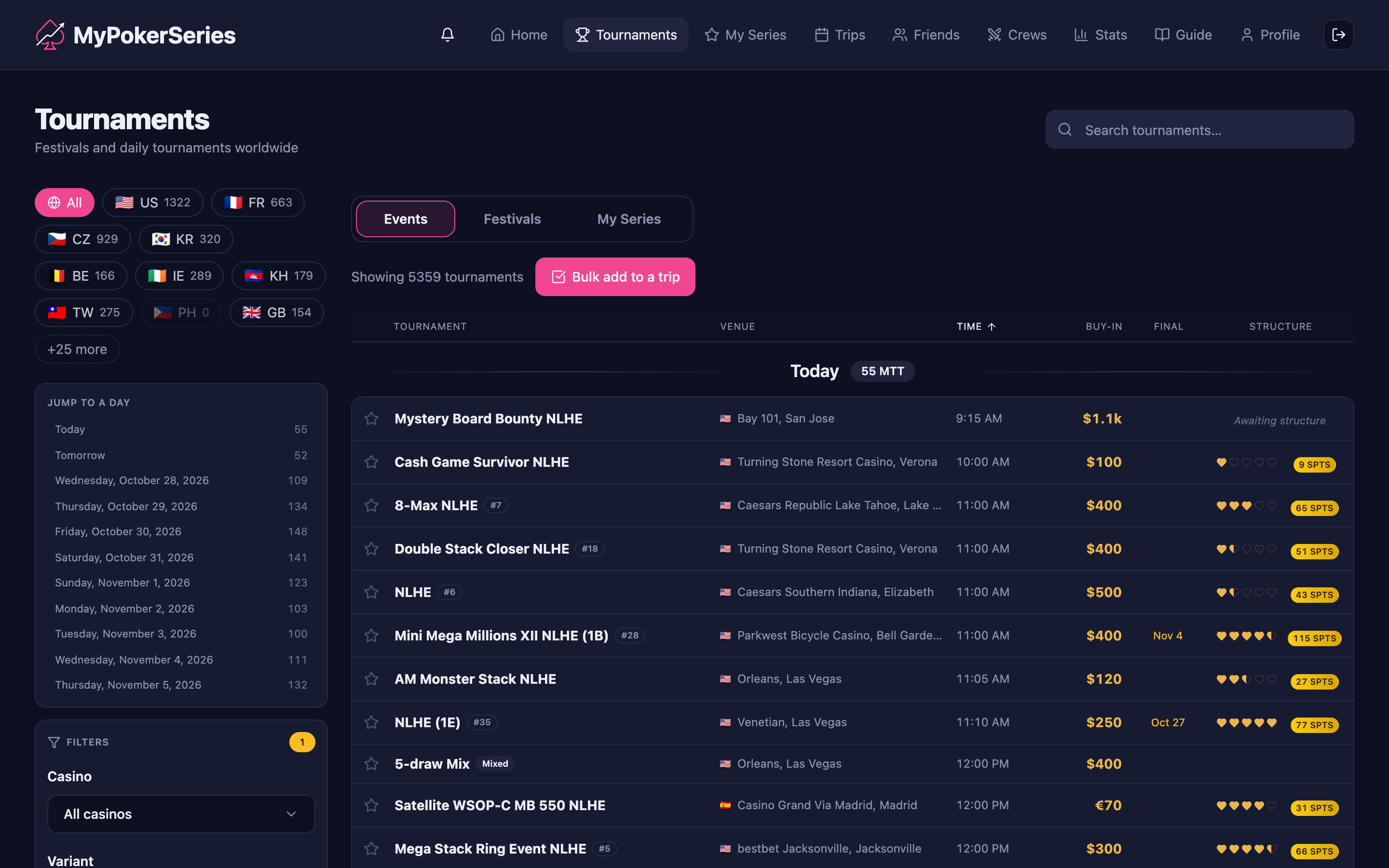Viewport: 1389px width, 868px height.
Task: Switch to the My Series tab
Action: click(x=628, y=219)
